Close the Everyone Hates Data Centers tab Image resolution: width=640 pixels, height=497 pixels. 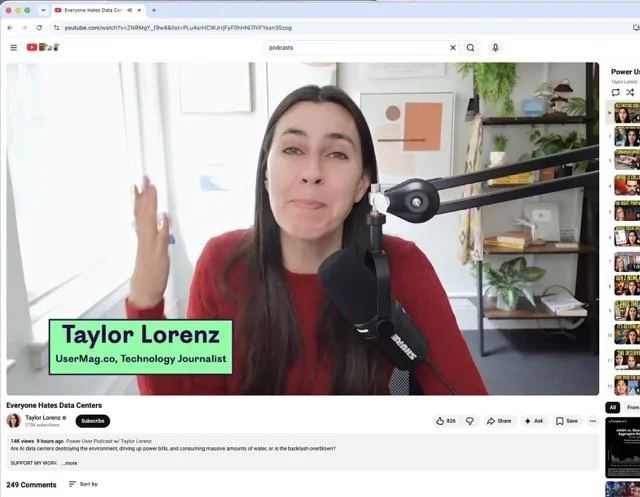[x=139, y=10]
